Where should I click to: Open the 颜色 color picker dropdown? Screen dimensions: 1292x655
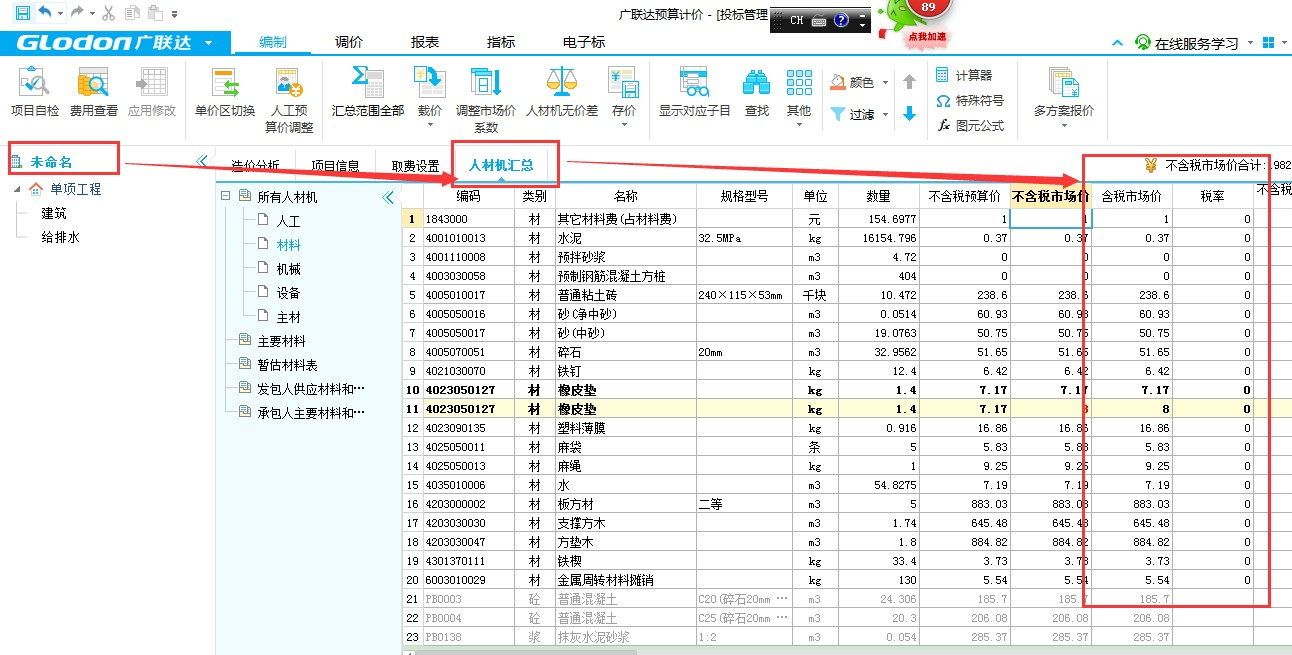pos(886,83)
